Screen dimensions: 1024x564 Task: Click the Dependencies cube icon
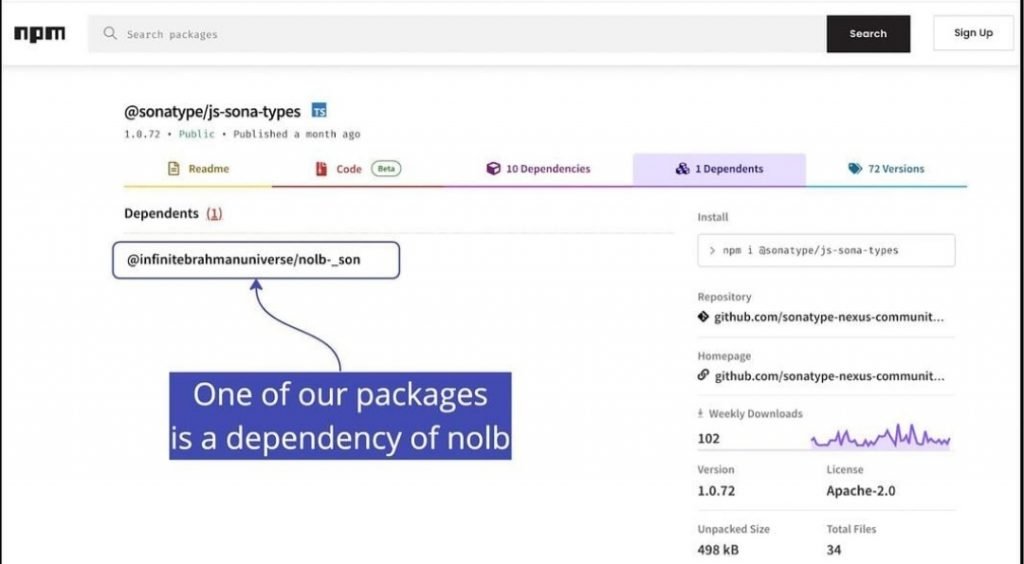(x=493, y=168)
